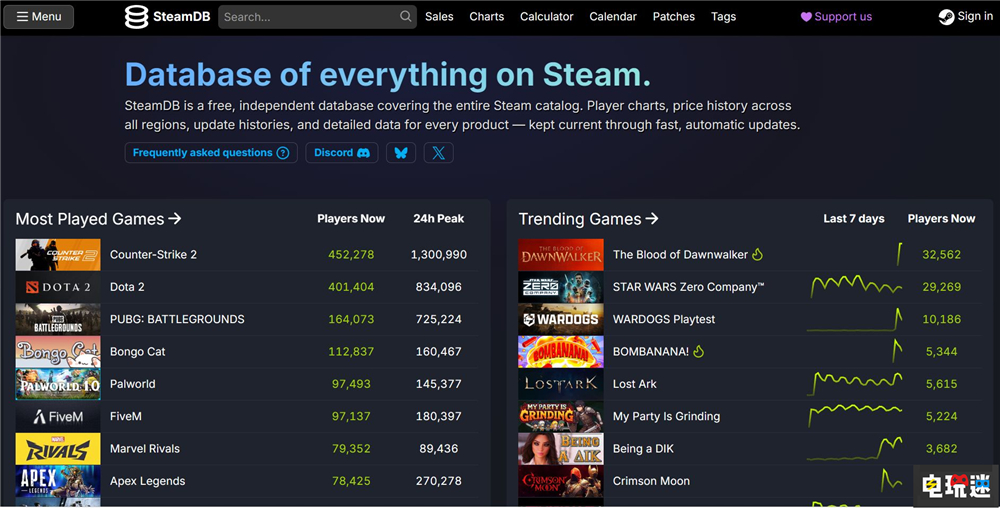Click My Party Is Grinding thumbnail
The height and width of the screenshot is (509, 1000).
pyautogui.click(x=561, y=417)
